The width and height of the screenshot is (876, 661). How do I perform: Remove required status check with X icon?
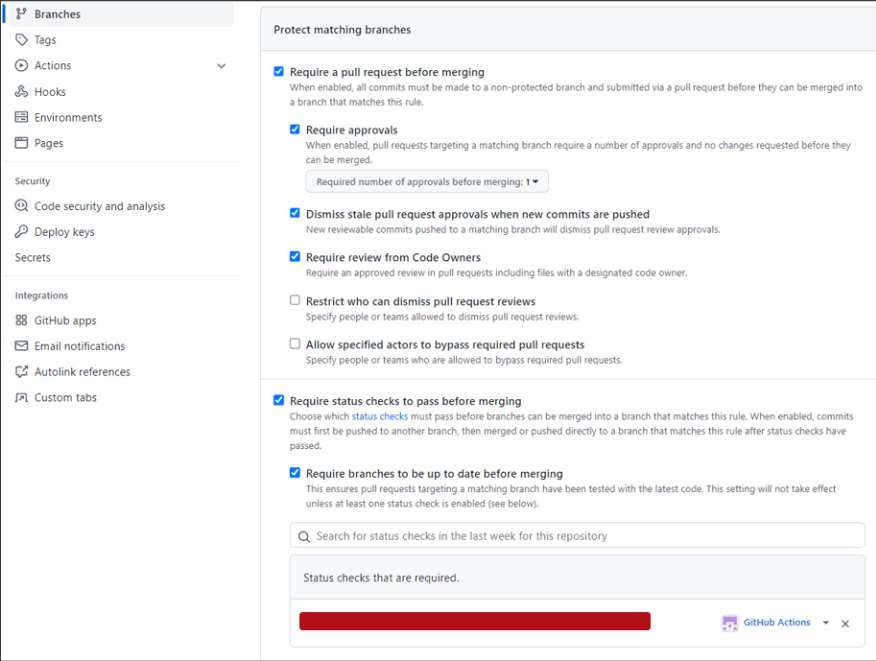pyautogui.click(x=845, y=624)
